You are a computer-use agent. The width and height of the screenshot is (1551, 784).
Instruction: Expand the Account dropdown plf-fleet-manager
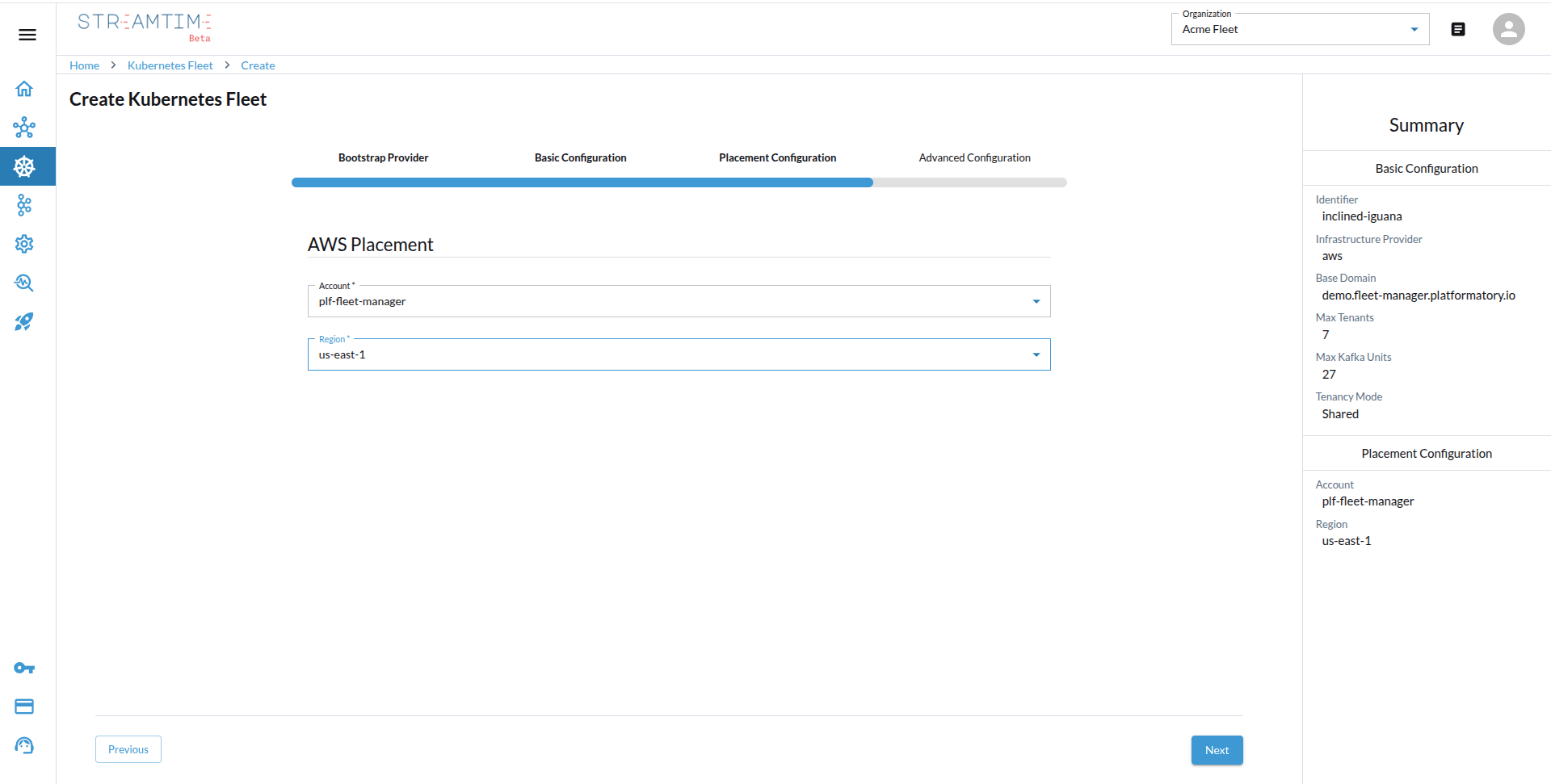pos(679,301)
